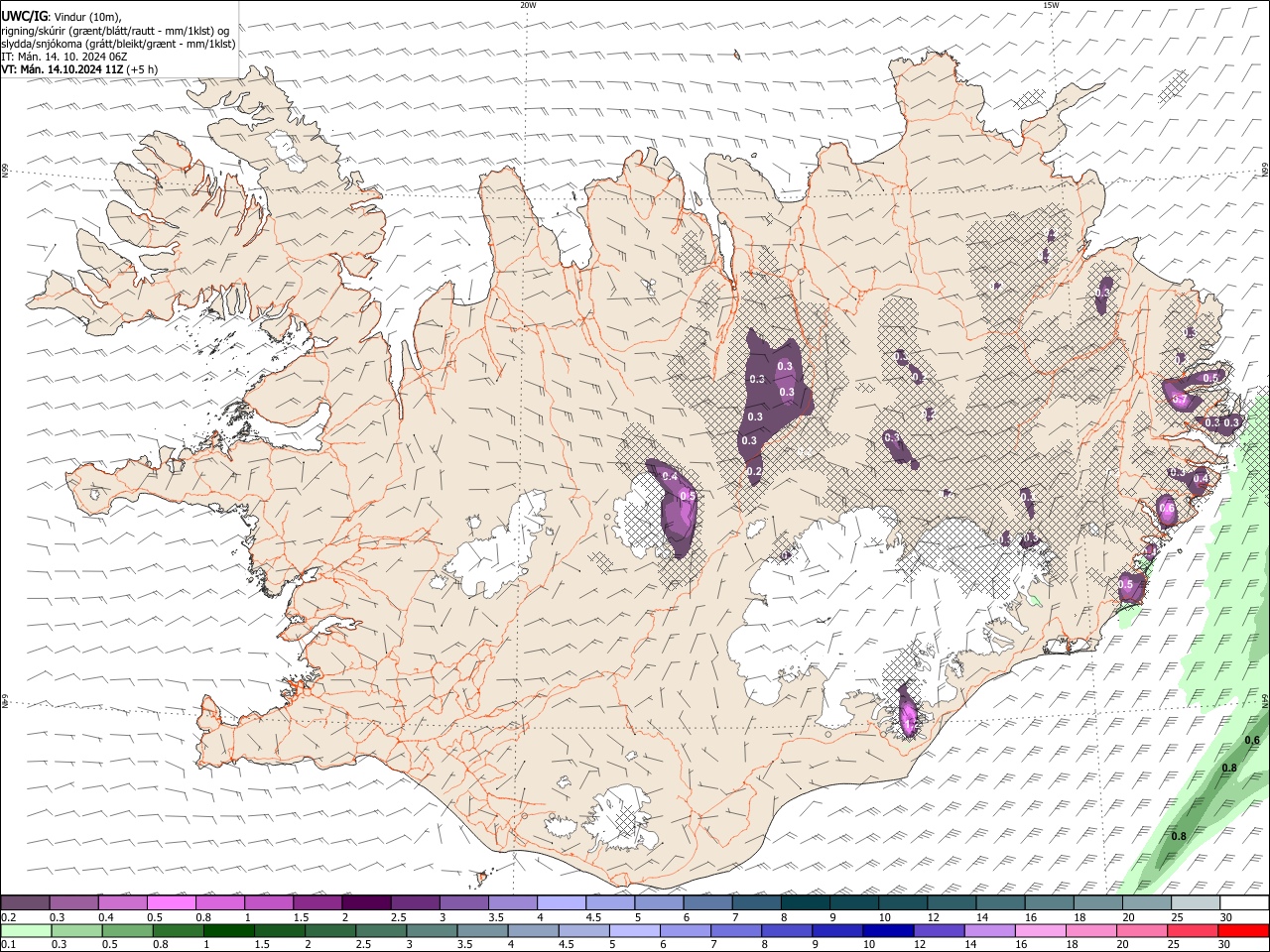This screenshot has height=952, width=1270.
Task: Pick the darkest purple swatch labeled 2
Action: (366, 902)
